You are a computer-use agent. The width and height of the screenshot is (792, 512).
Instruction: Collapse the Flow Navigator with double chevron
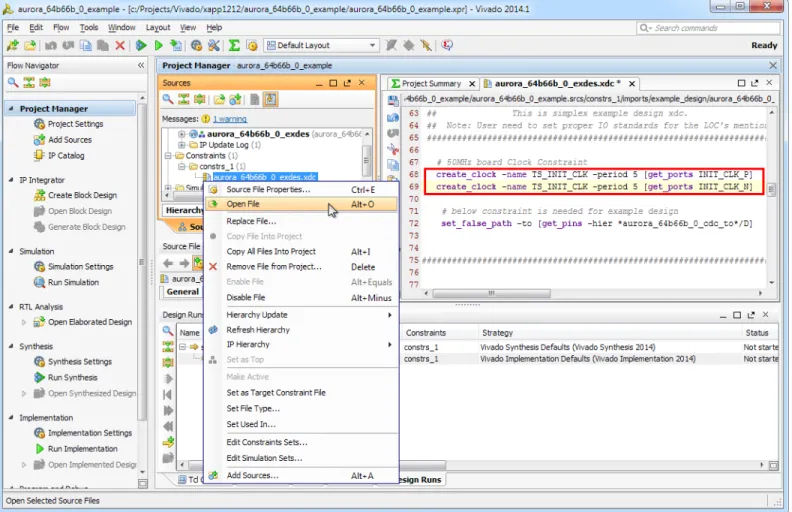click(x=141, y=65)
